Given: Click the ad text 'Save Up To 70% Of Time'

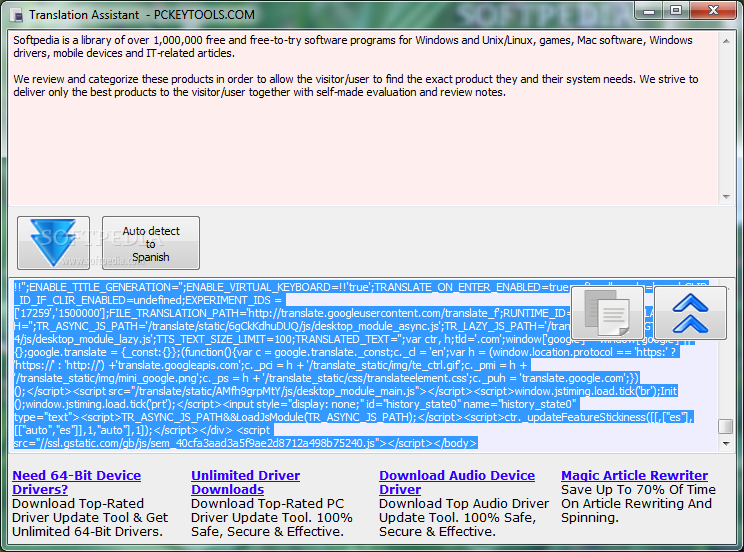Looking at the screenshot, I should (638, 489).
